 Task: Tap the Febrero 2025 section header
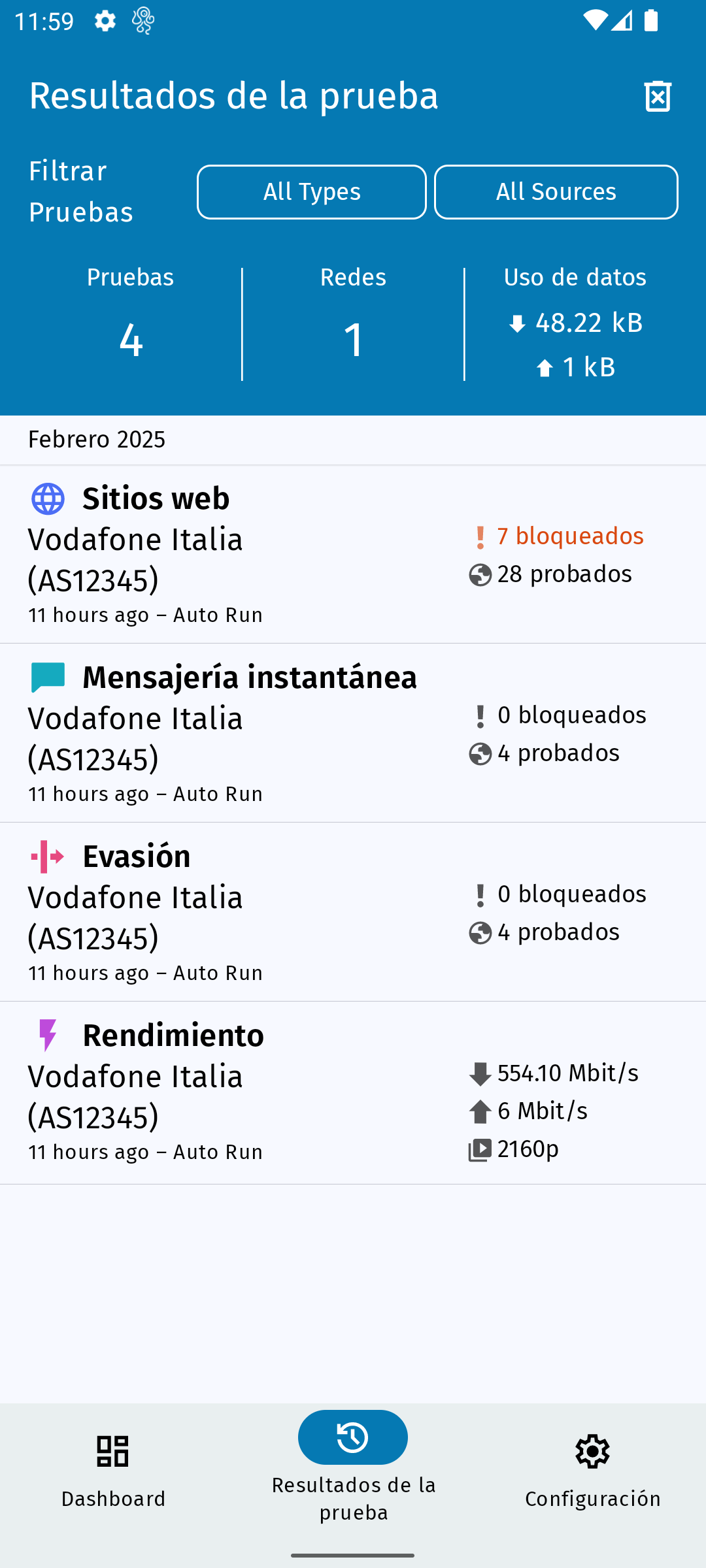pyautogui.click(x=97, y=440)
